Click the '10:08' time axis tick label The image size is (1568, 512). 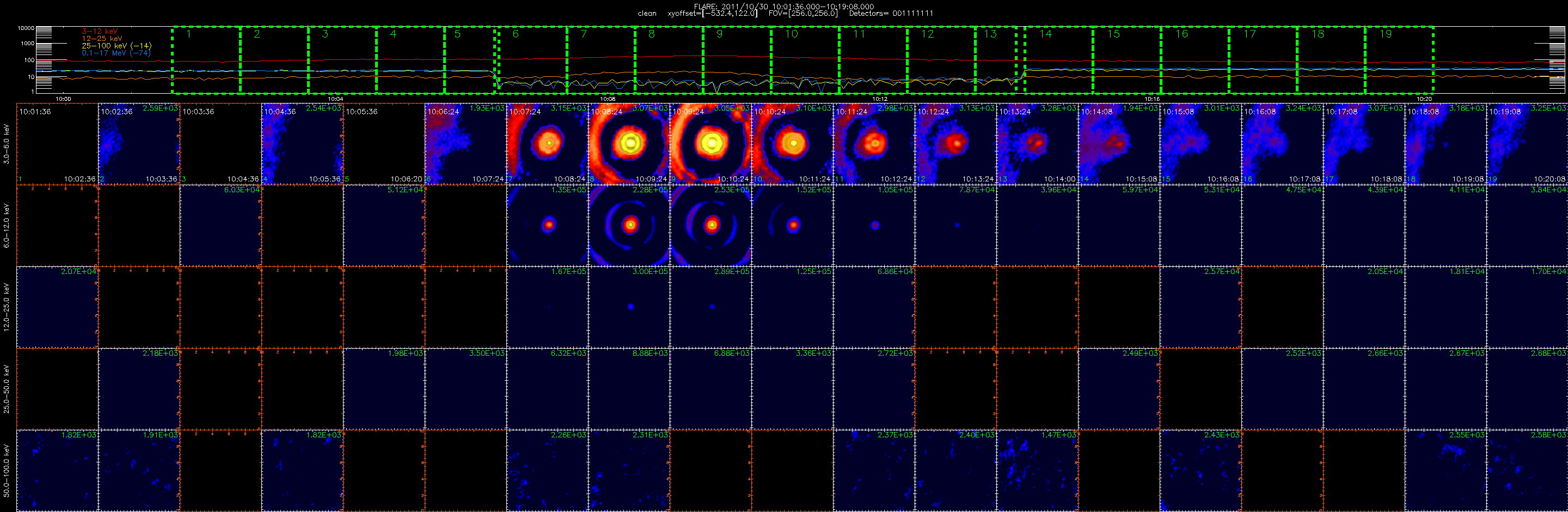tap(608, 99)
